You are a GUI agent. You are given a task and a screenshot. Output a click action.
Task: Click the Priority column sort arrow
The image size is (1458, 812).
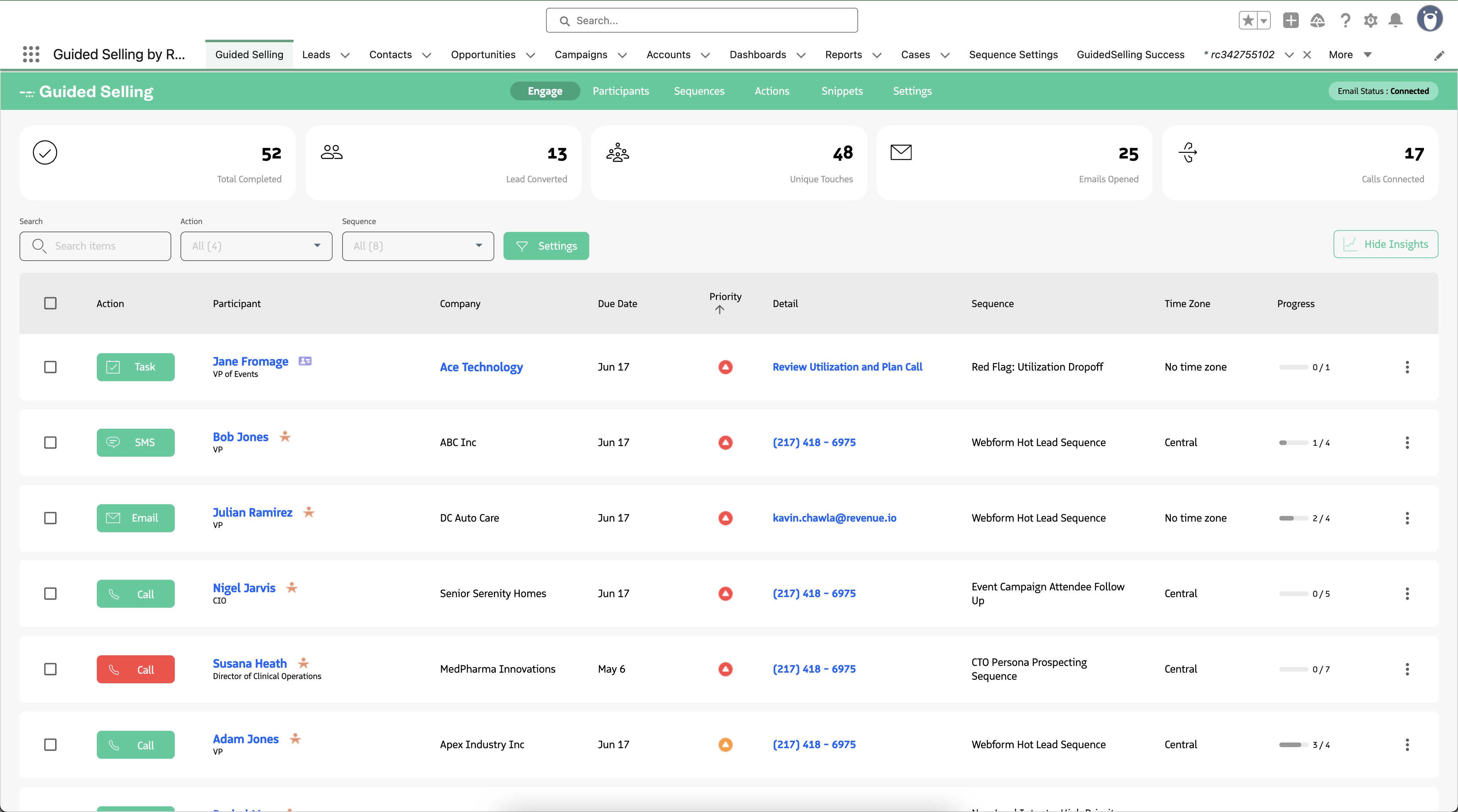coord(719,310)
